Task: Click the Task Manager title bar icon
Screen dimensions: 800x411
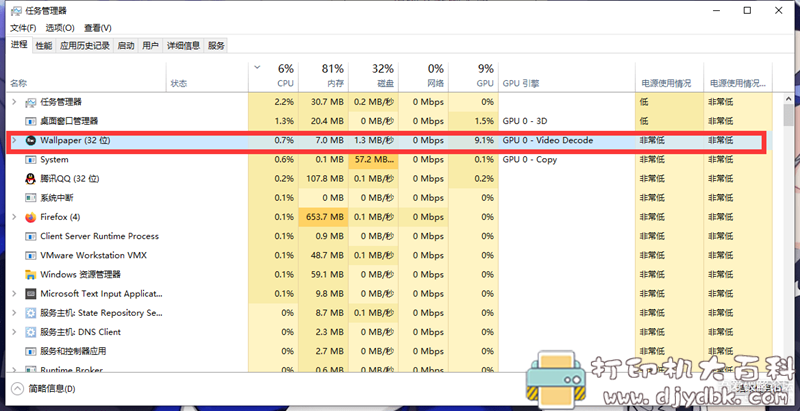Action: [17, 10]
